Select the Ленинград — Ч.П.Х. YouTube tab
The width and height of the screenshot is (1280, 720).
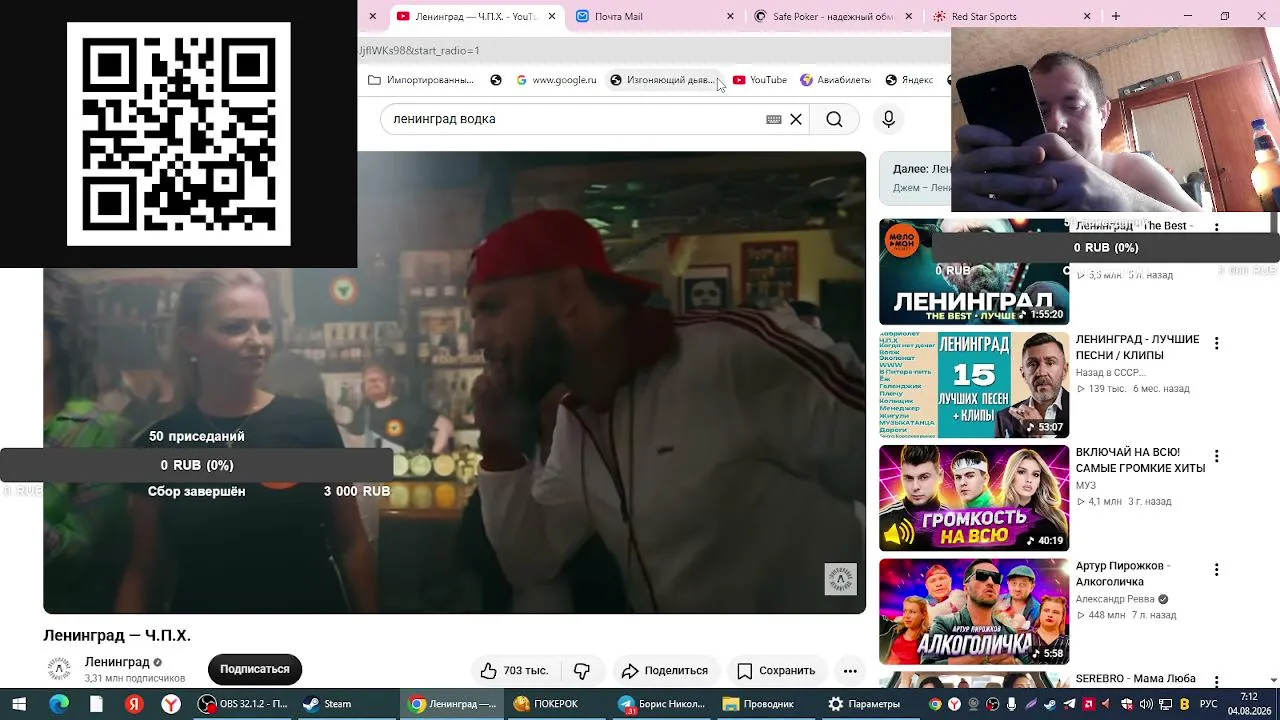(475, 16)
